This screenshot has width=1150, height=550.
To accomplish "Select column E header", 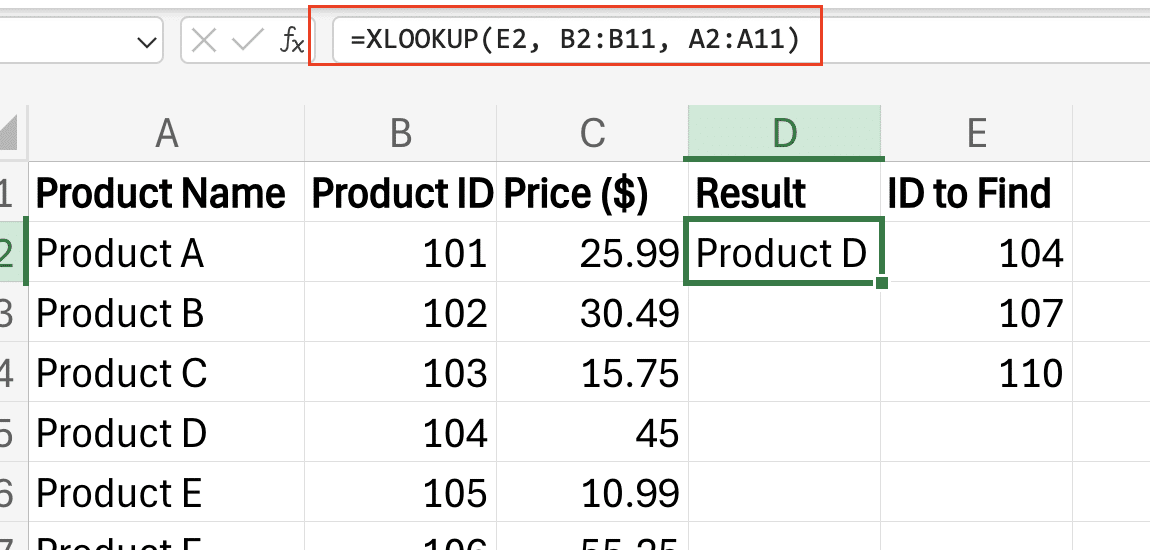I will (976, 133).
